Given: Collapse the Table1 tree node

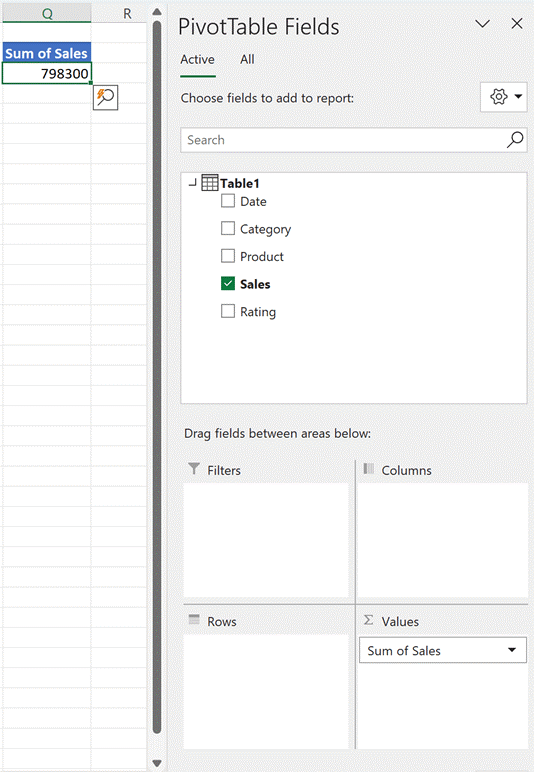Looking at the screenshot, I should (x=193, y=183).
